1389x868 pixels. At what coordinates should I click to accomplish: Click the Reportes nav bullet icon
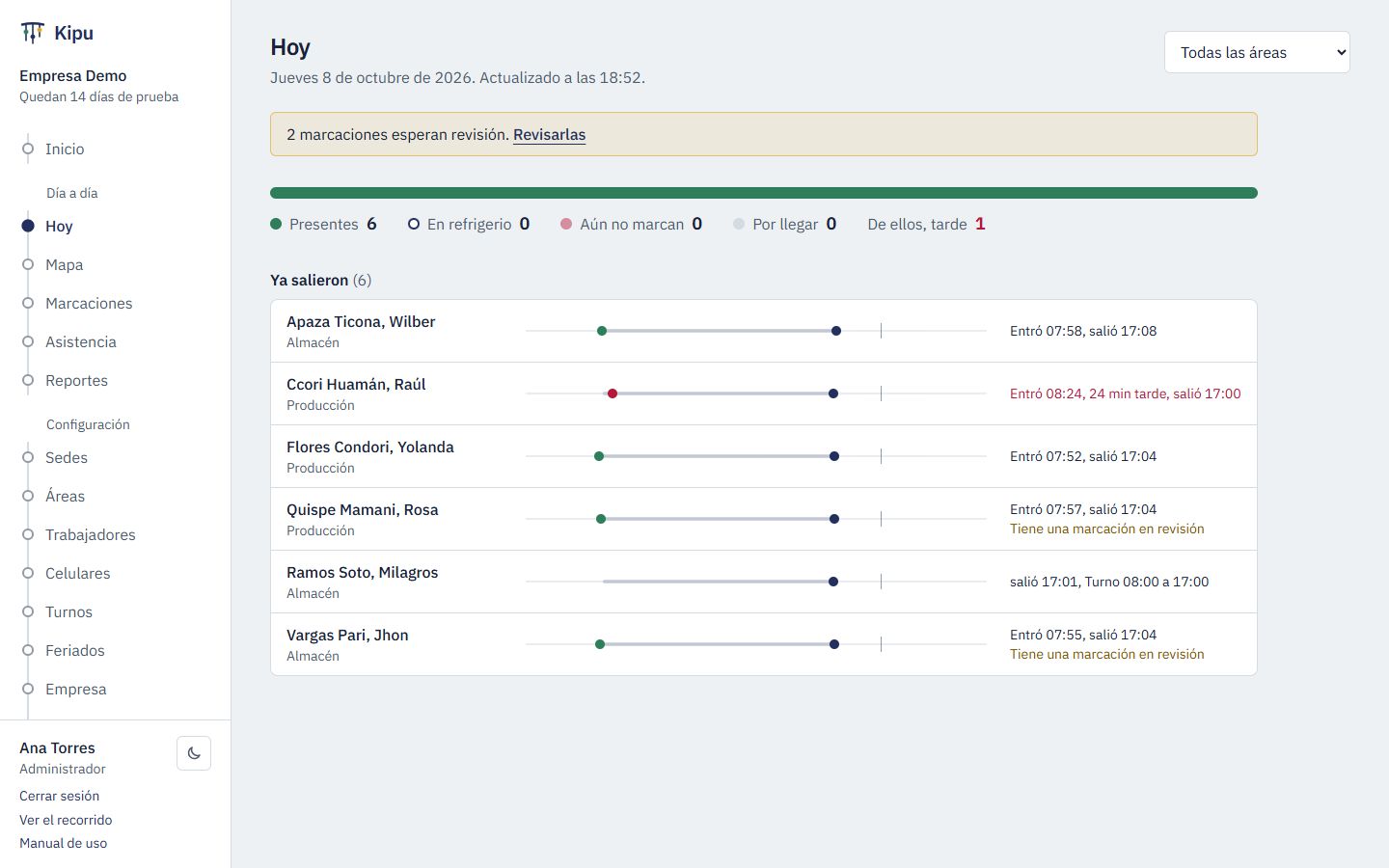pos(28,380)
